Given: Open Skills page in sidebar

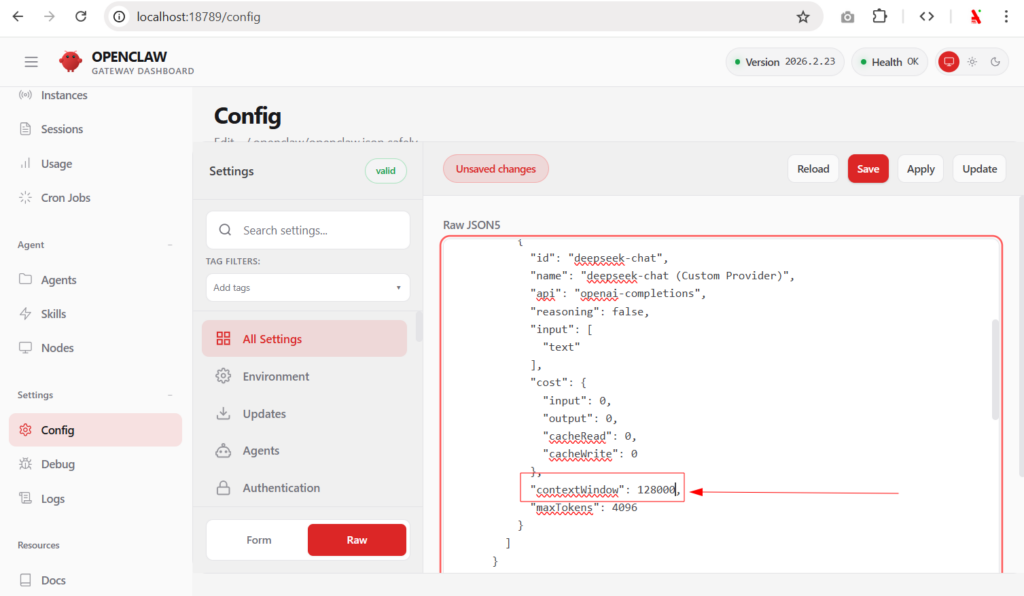Looking at the screenshot, I should [53, 314].
